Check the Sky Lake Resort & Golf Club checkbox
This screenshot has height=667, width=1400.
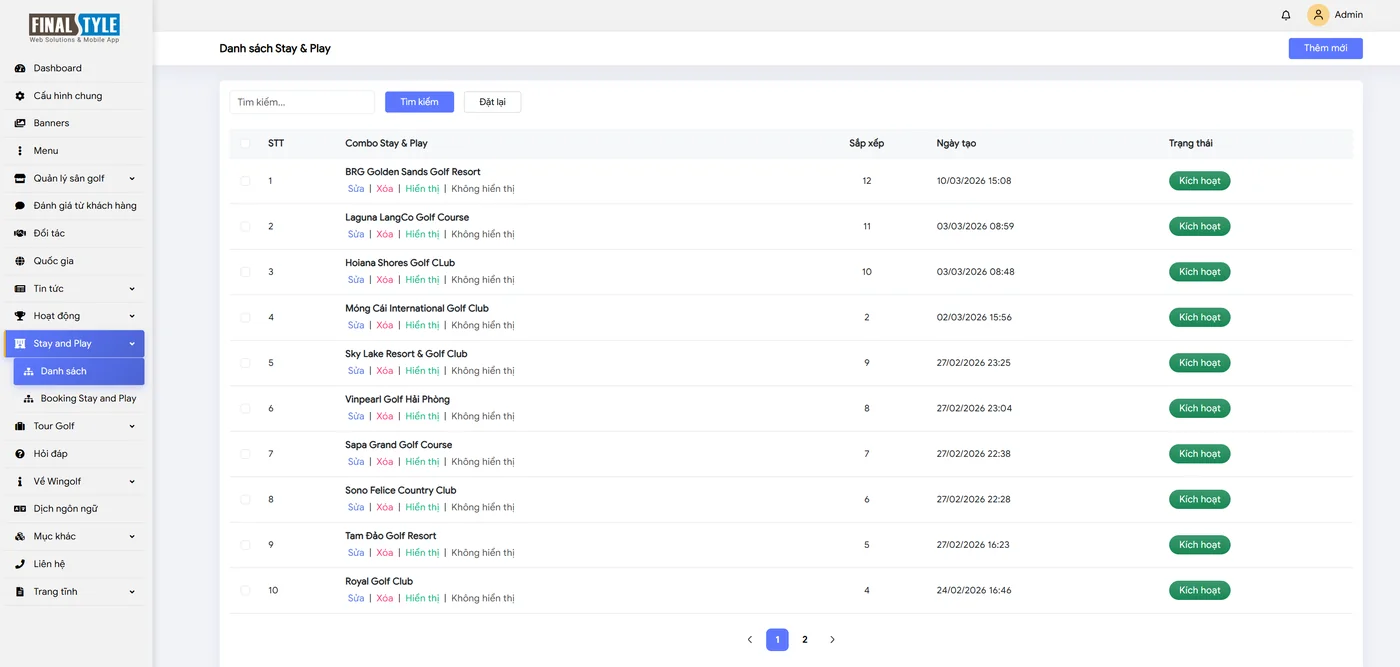click(x=245, y=363)
